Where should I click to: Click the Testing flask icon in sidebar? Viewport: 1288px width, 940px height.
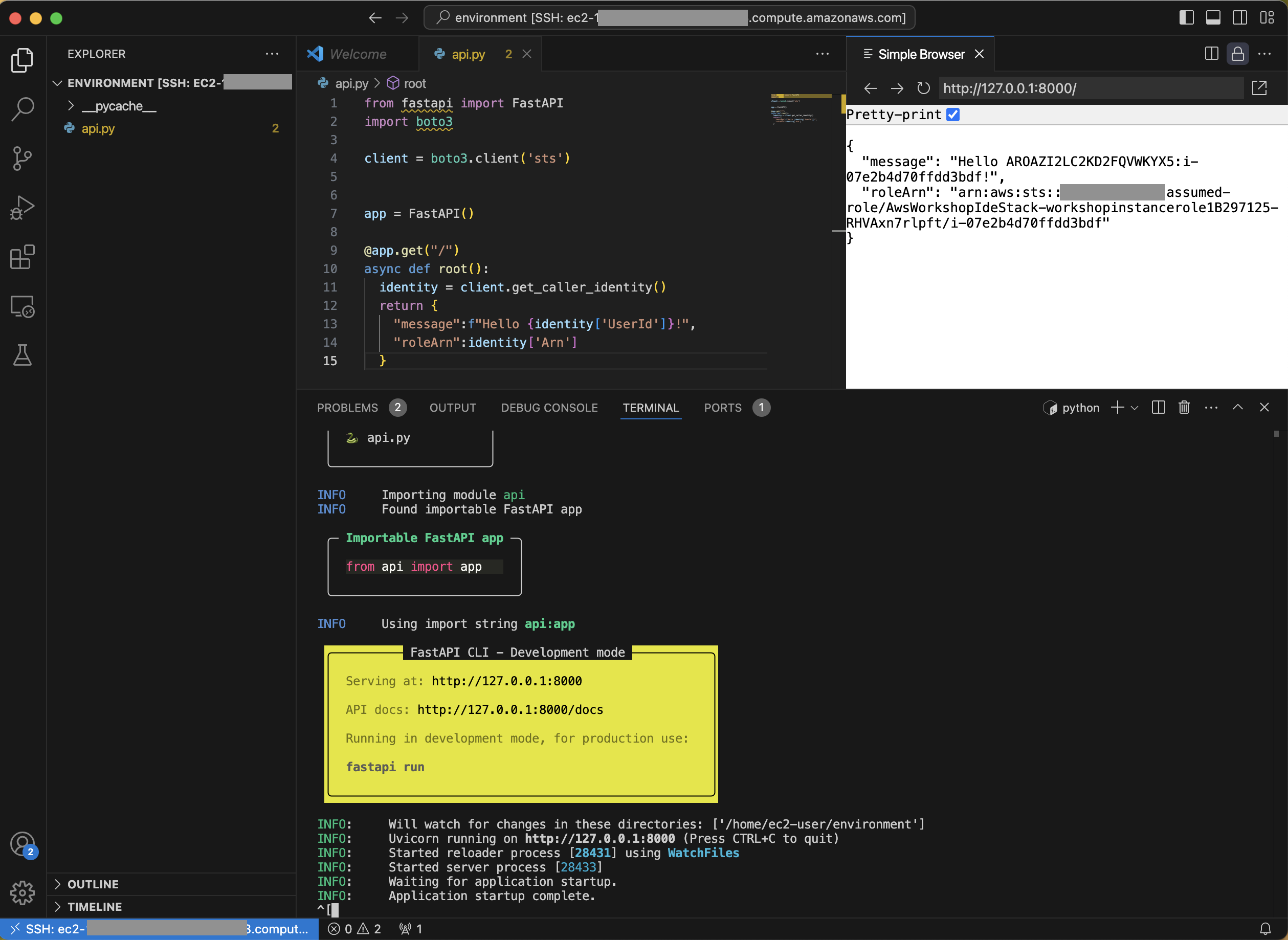(x=22, y=355)
